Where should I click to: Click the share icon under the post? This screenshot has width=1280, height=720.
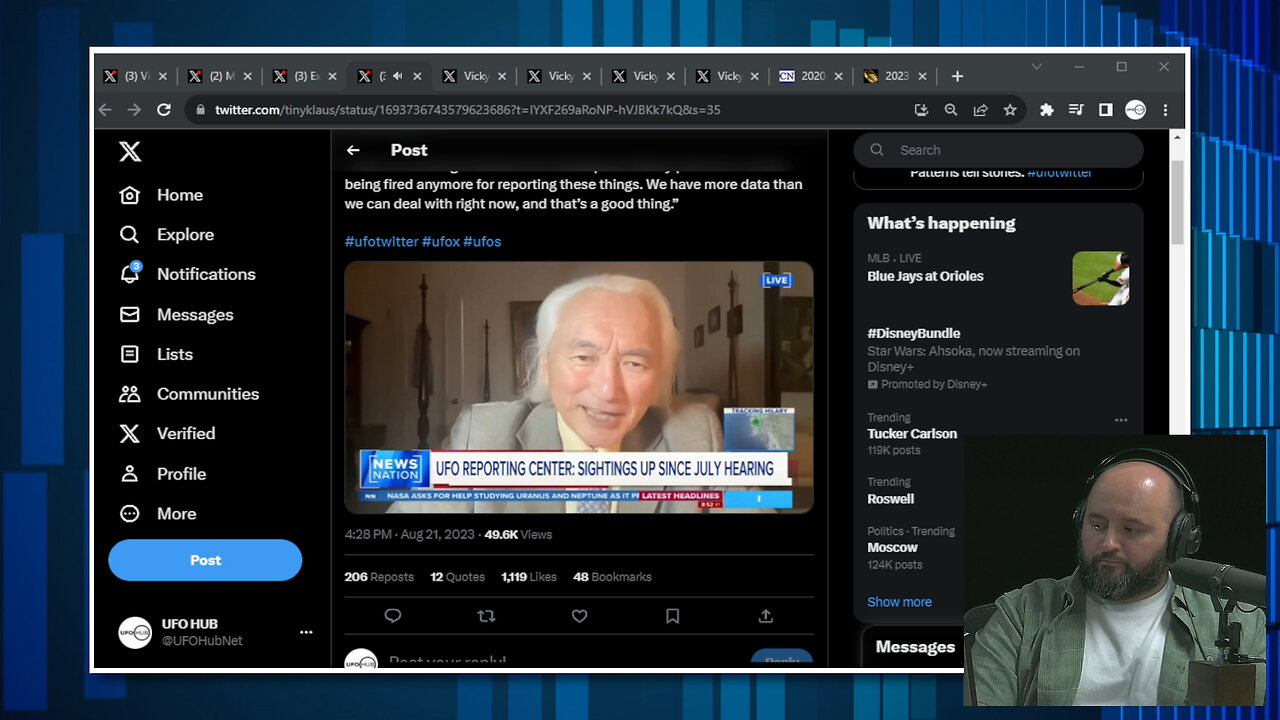coord(765,616)
